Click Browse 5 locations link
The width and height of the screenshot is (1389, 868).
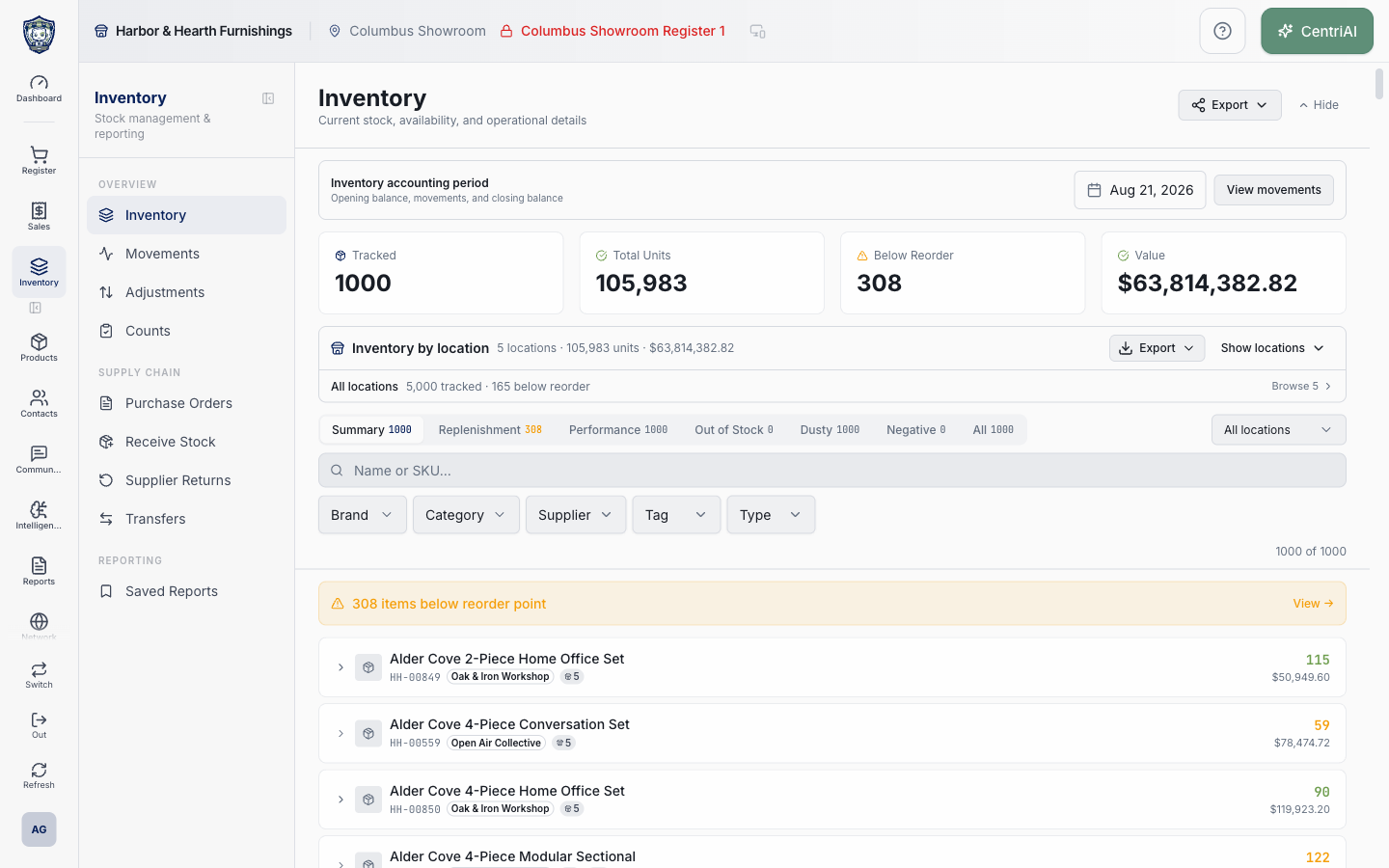pos(1301,386)
